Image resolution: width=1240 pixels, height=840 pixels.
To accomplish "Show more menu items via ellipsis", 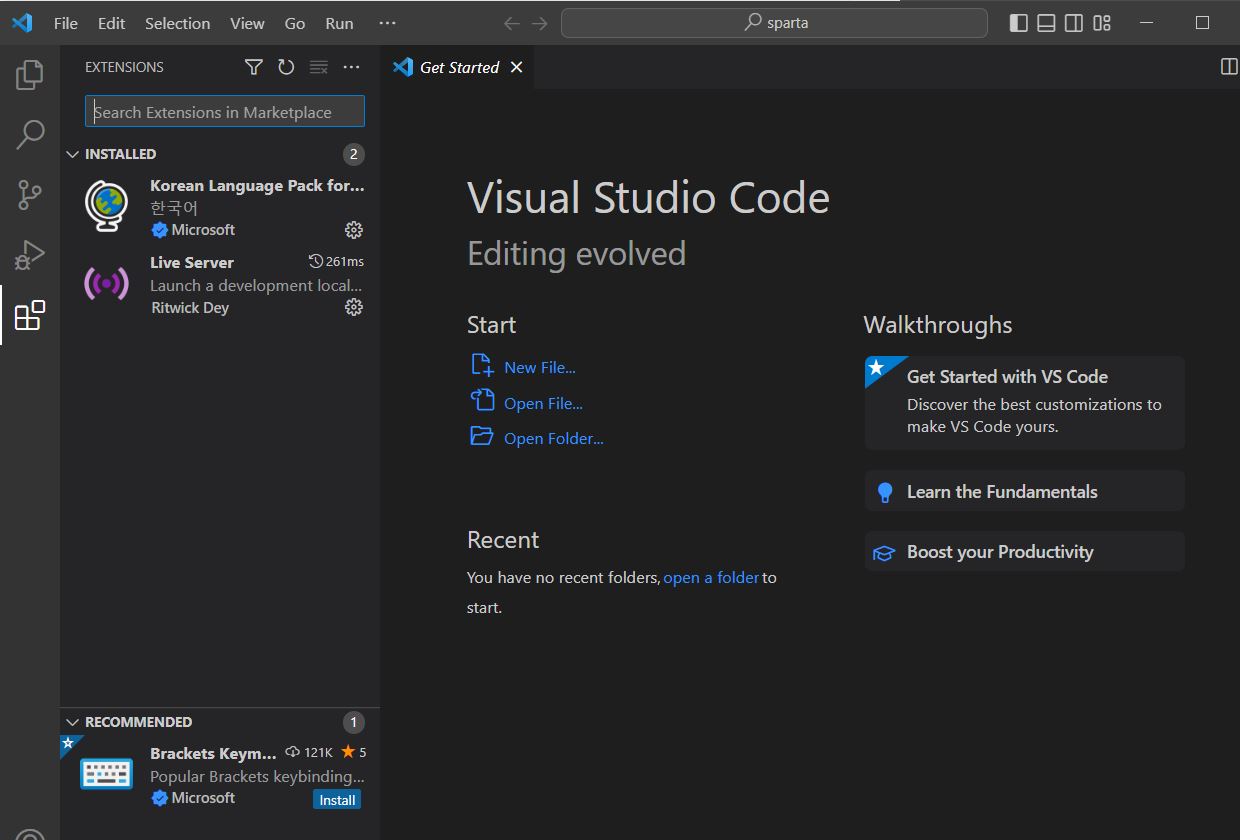I will coord(388,23).
